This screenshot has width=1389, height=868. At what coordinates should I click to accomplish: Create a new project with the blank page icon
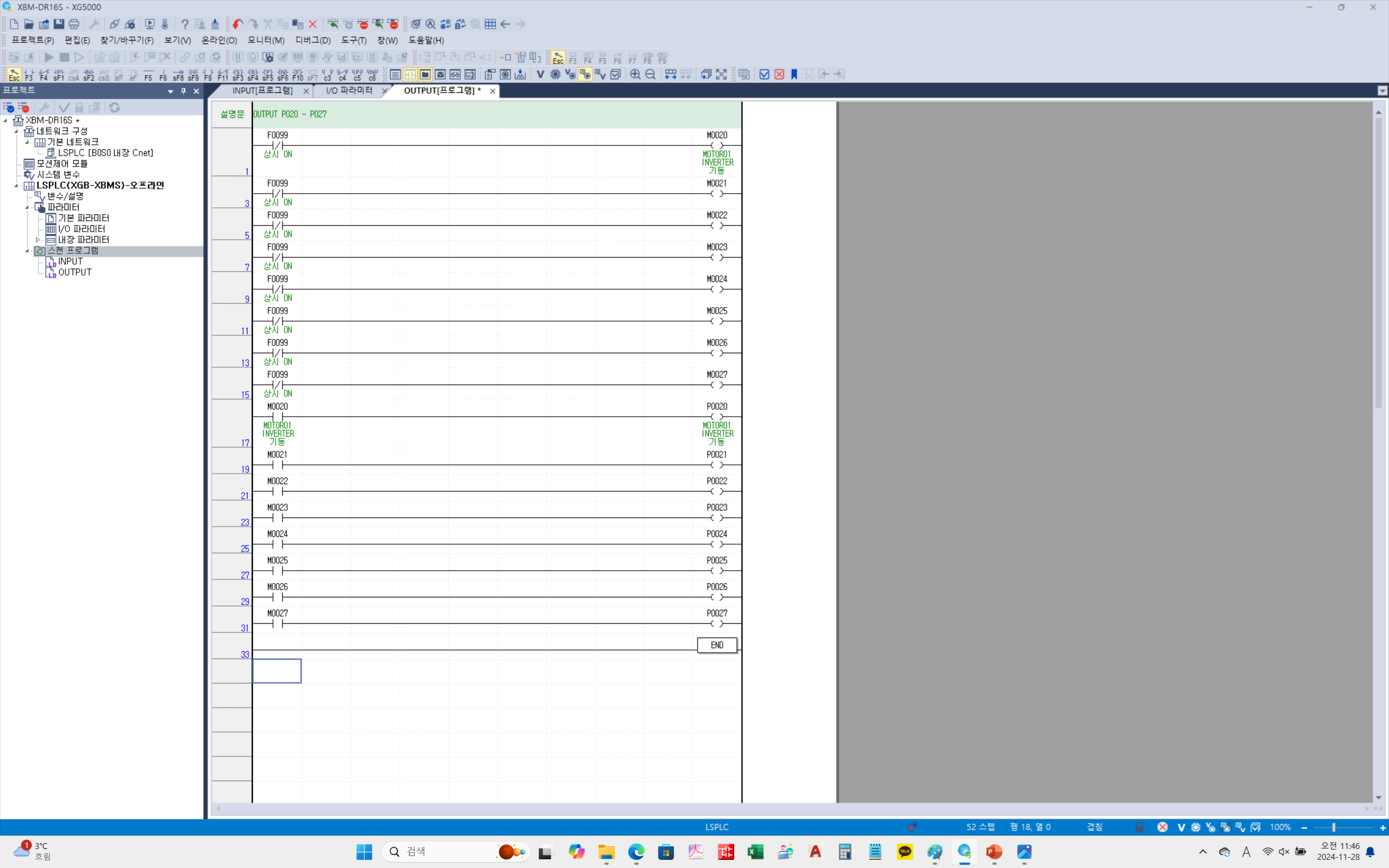point(14,24)
